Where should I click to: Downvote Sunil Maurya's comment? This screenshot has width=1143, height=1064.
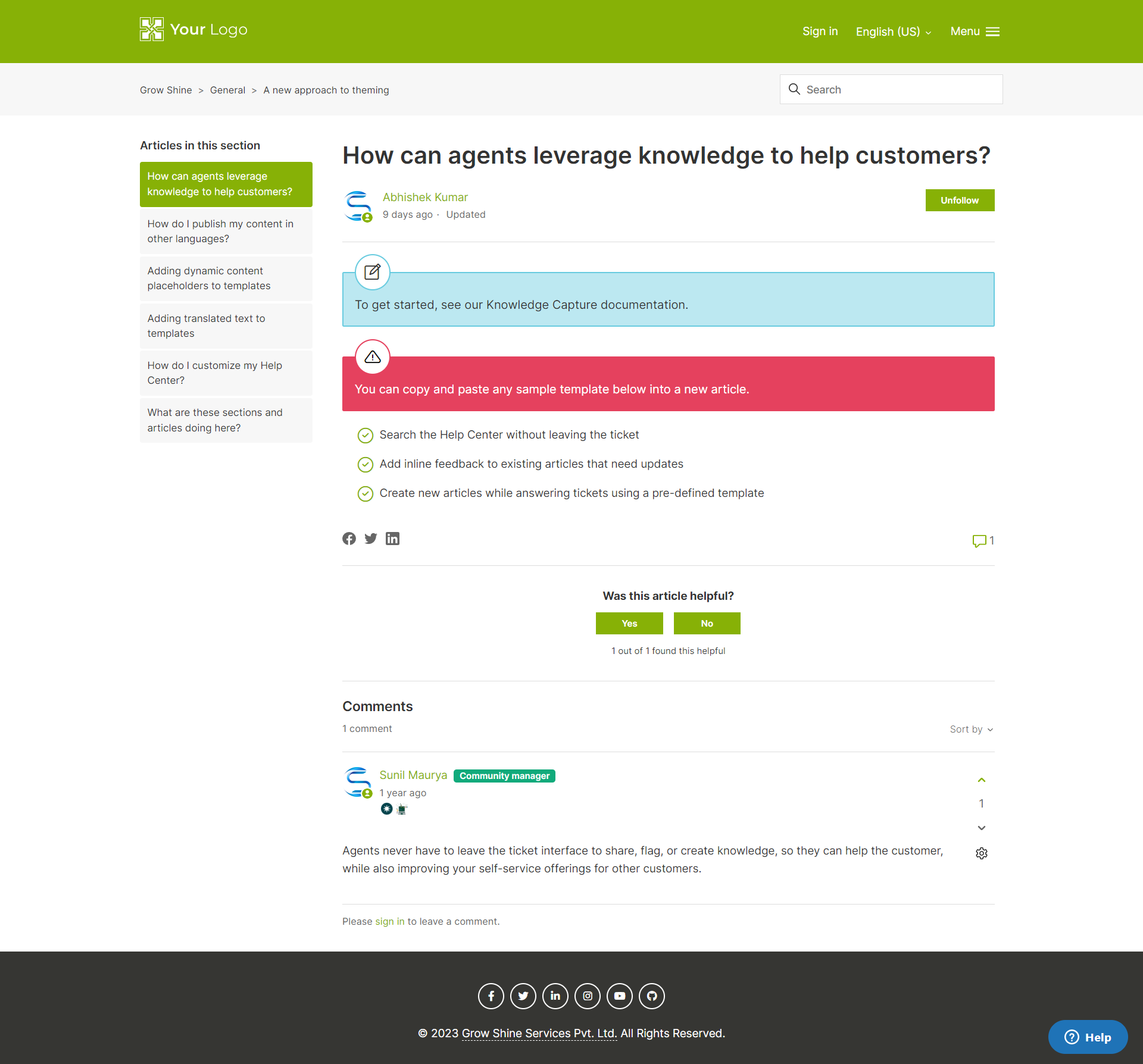point(982,828)
